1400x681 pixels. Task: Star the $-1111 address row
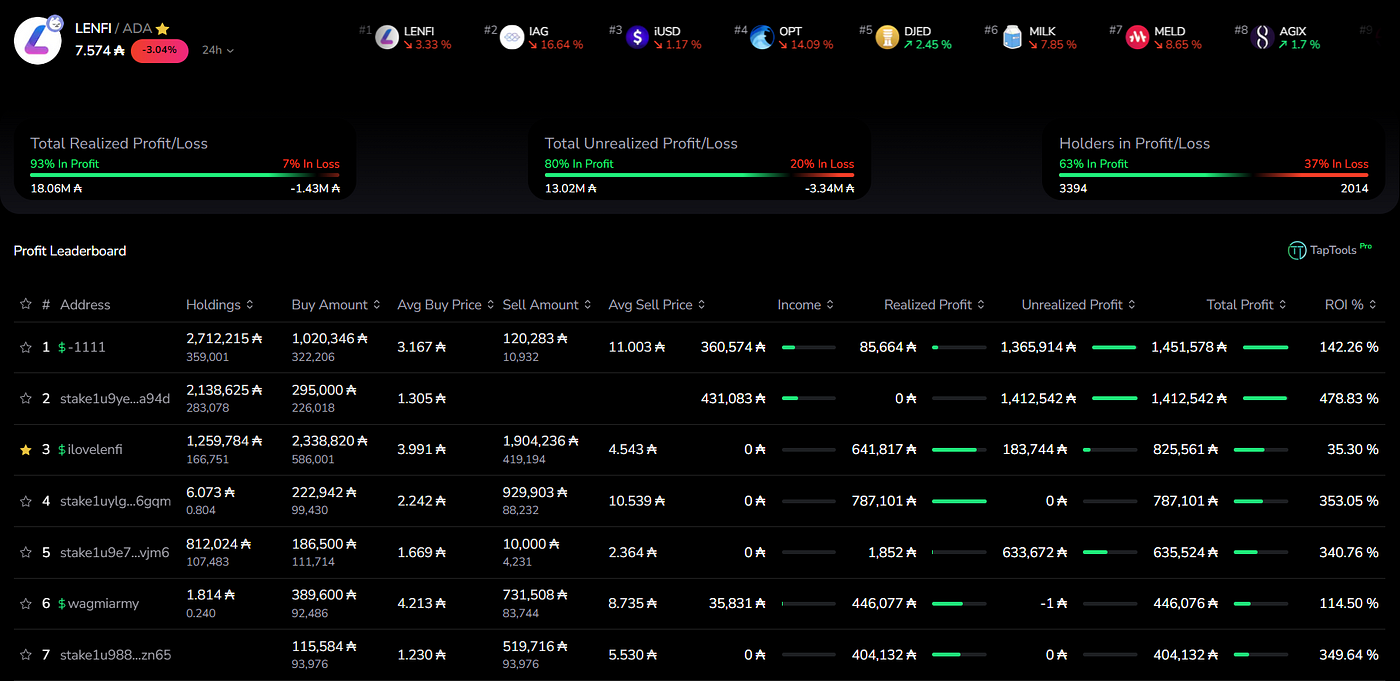[x=26, y=347]
